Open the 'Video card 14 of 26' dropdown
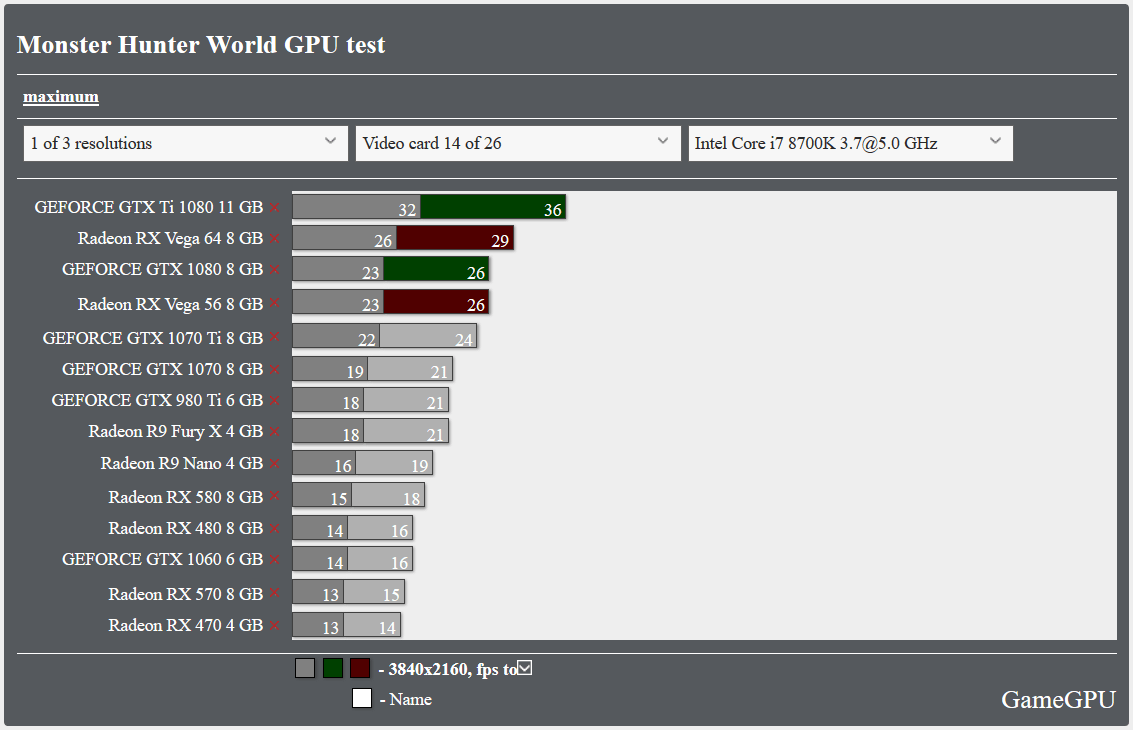The image size is (1133, 730). click(x=518, y=143)
